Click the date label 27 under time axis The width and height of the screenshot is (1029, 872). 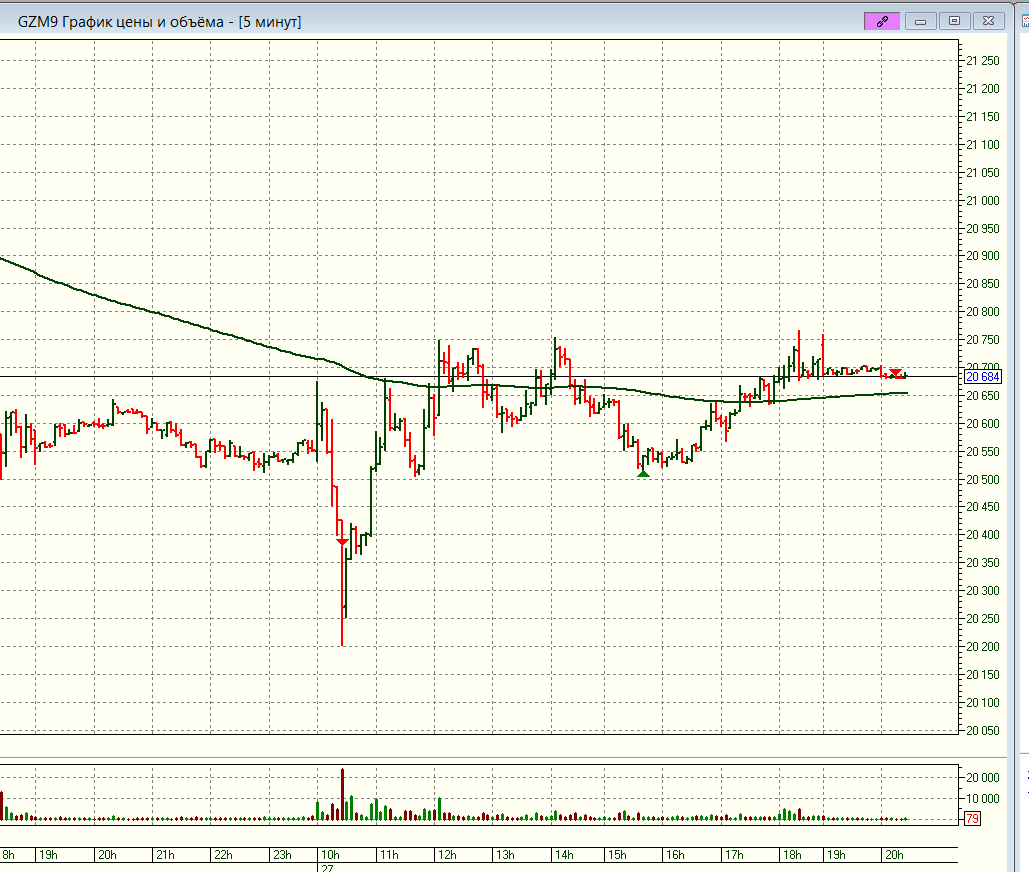pyautogui.click(x=326, y=868)
